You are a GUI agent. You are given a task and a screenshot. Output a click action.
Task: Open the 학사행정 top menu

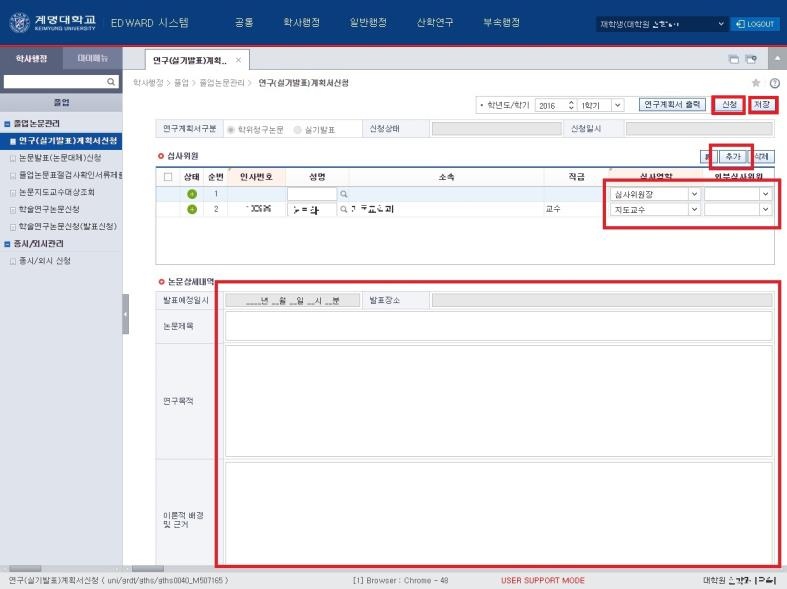click(301, 22)
